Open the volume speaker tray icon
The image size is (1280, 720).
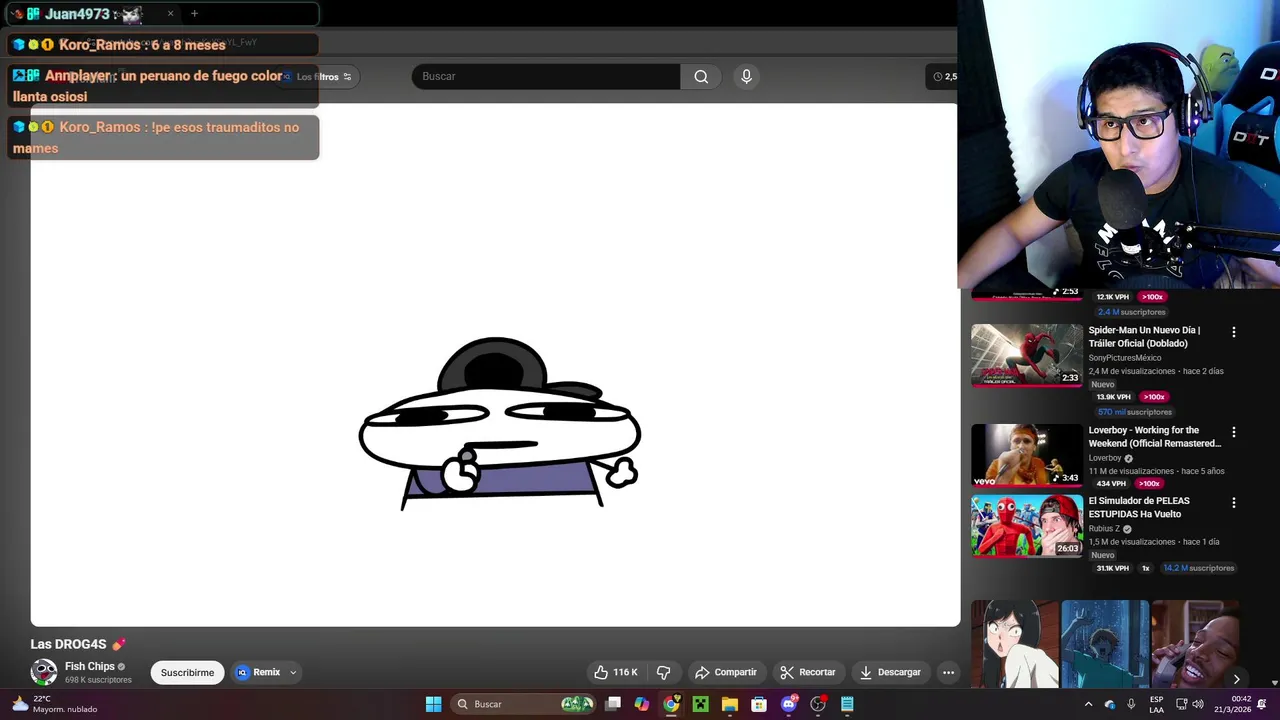(1198, 704)
